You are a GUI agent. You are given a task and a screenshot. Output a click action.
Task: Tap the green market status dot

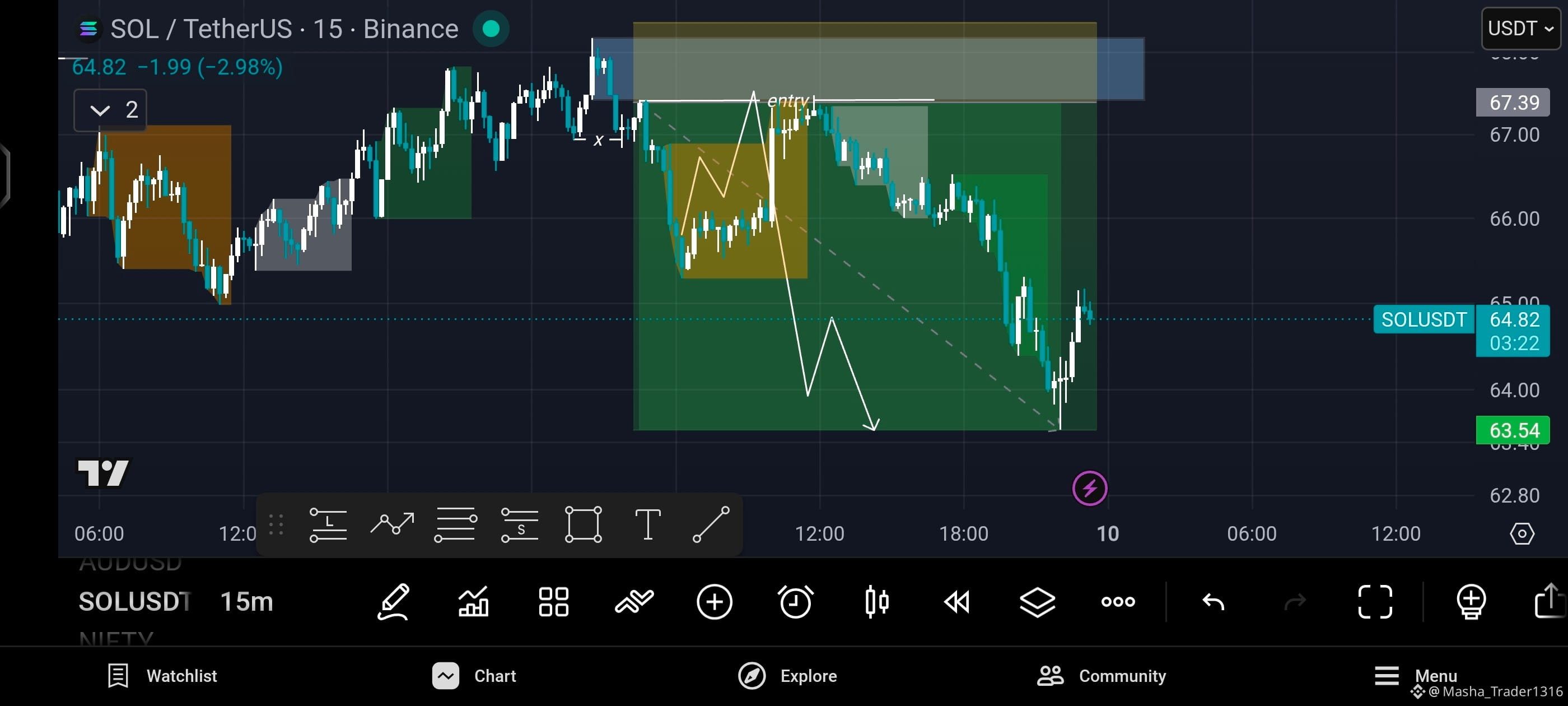(491, 29)
